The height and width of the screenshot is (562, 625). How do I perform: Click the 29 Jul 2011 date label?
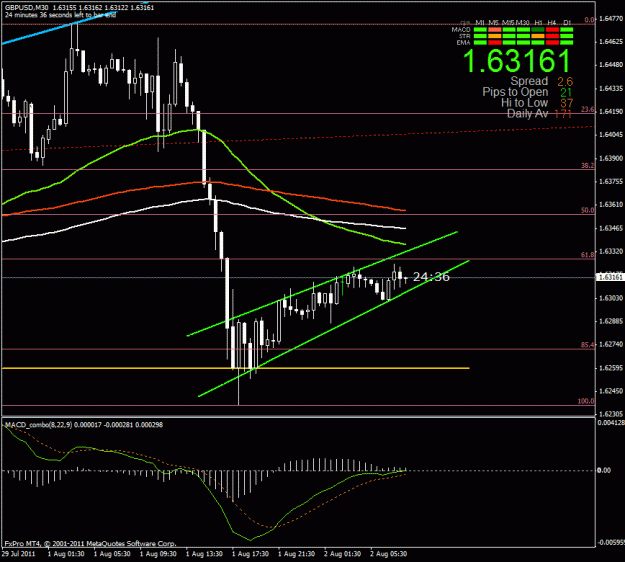pyautogui.click(x=18, y=554)
